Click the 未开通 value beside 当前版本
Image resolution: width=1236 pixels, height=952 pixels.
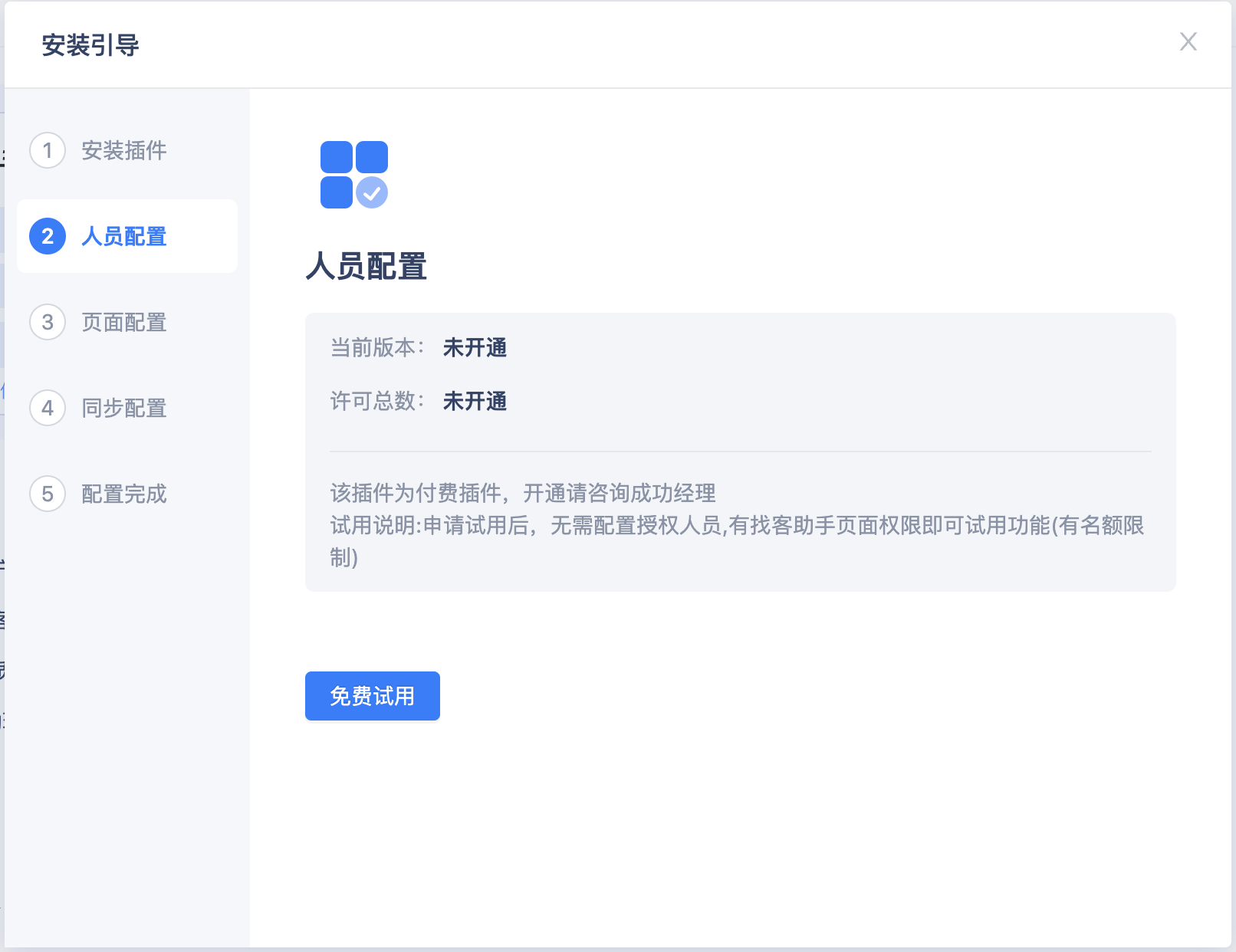475,348
